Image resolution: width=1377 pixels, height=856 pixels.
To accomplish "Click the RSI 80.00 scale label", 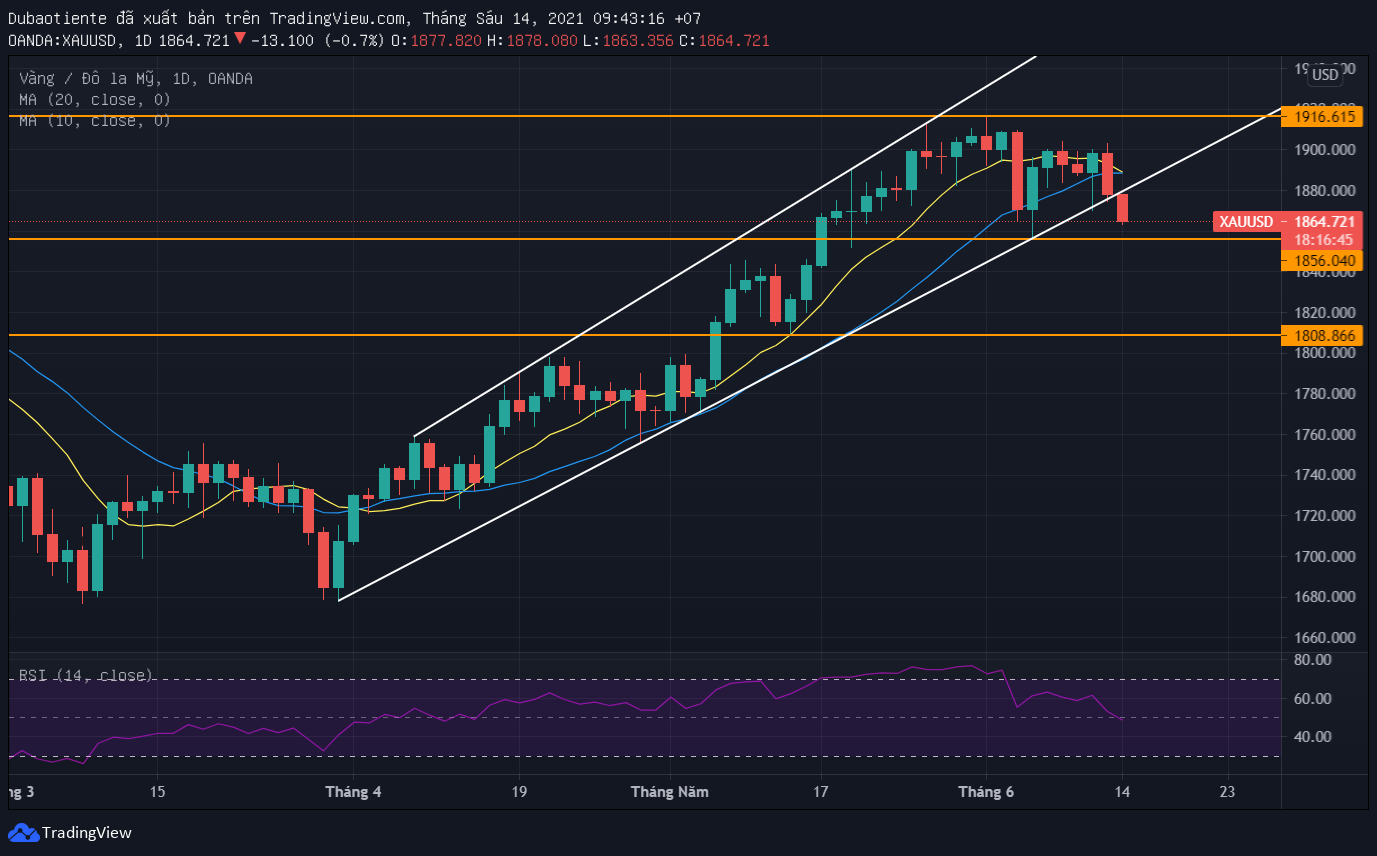I will click(1311, 660).
